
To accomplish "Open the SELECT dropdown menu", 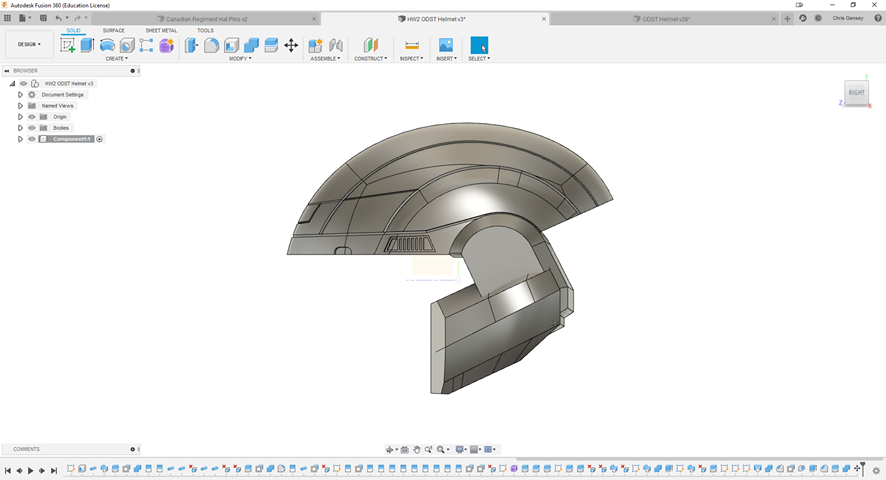I will 479,59.
